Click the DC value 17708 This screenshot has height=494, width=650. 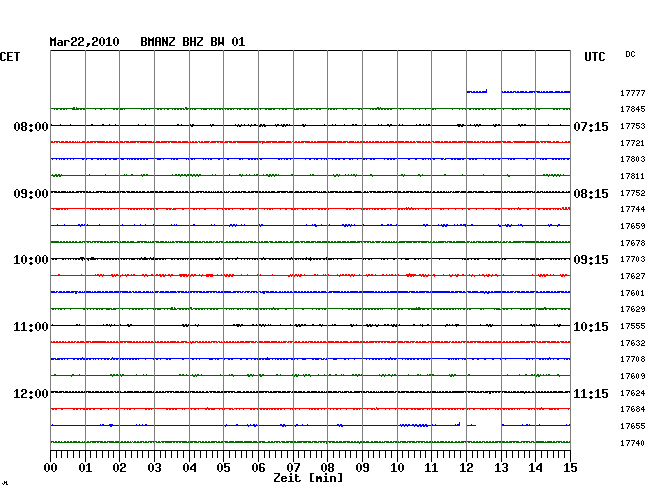click(633, 359)
